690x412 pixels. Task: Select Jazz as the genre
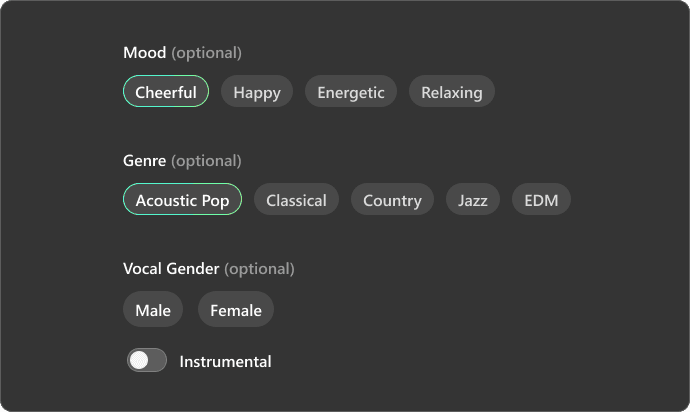pos(473,199)
